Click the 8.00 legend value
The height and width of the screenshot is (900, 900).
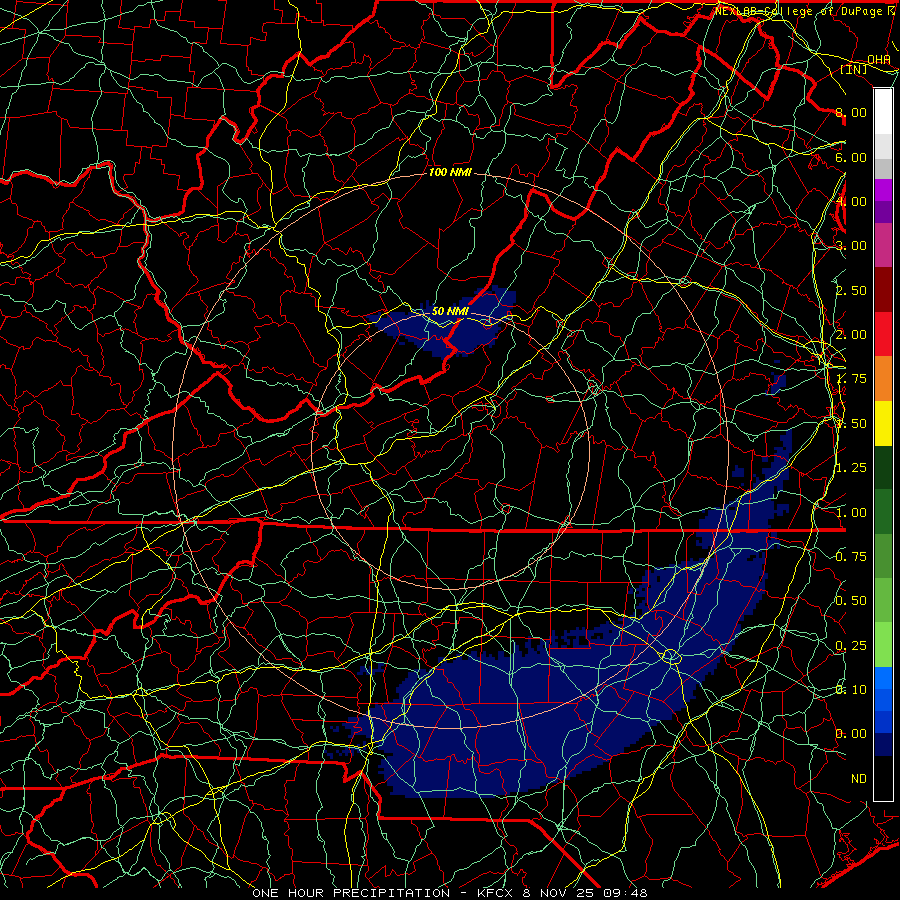851,112
